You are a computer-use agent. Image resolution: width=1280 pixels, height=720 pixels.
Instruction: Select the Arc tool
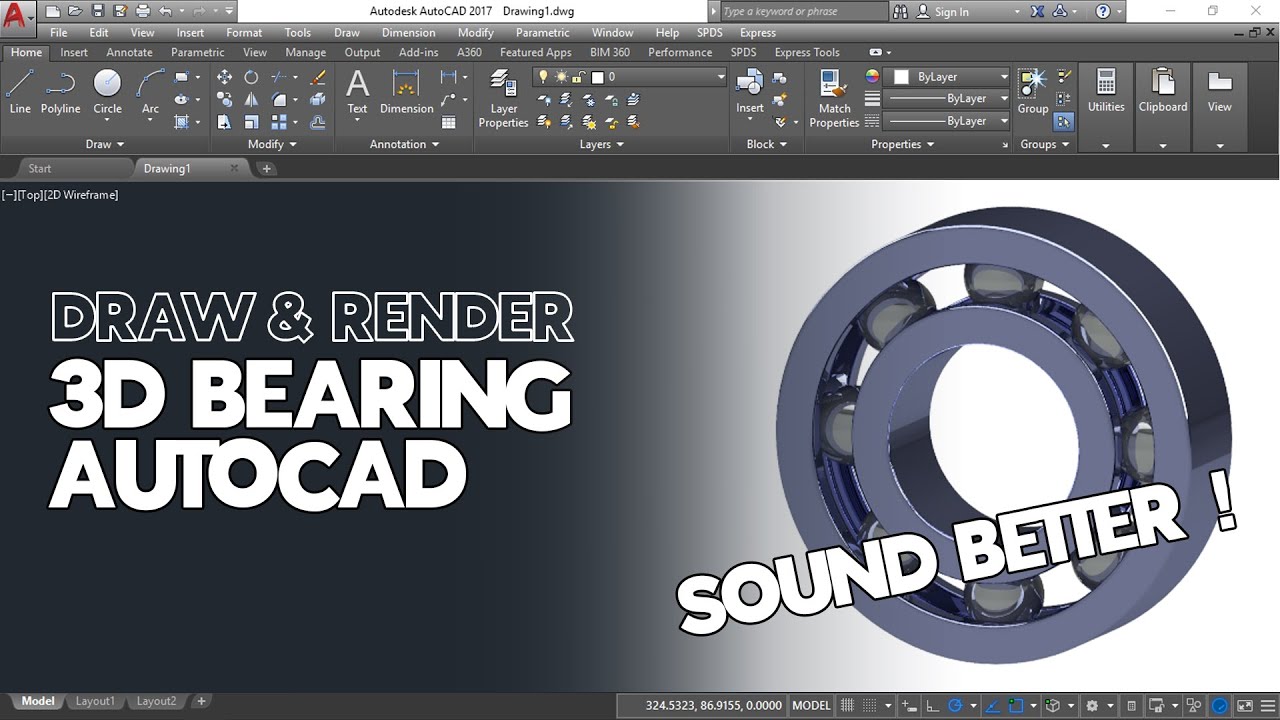click(x=150, y=92)
